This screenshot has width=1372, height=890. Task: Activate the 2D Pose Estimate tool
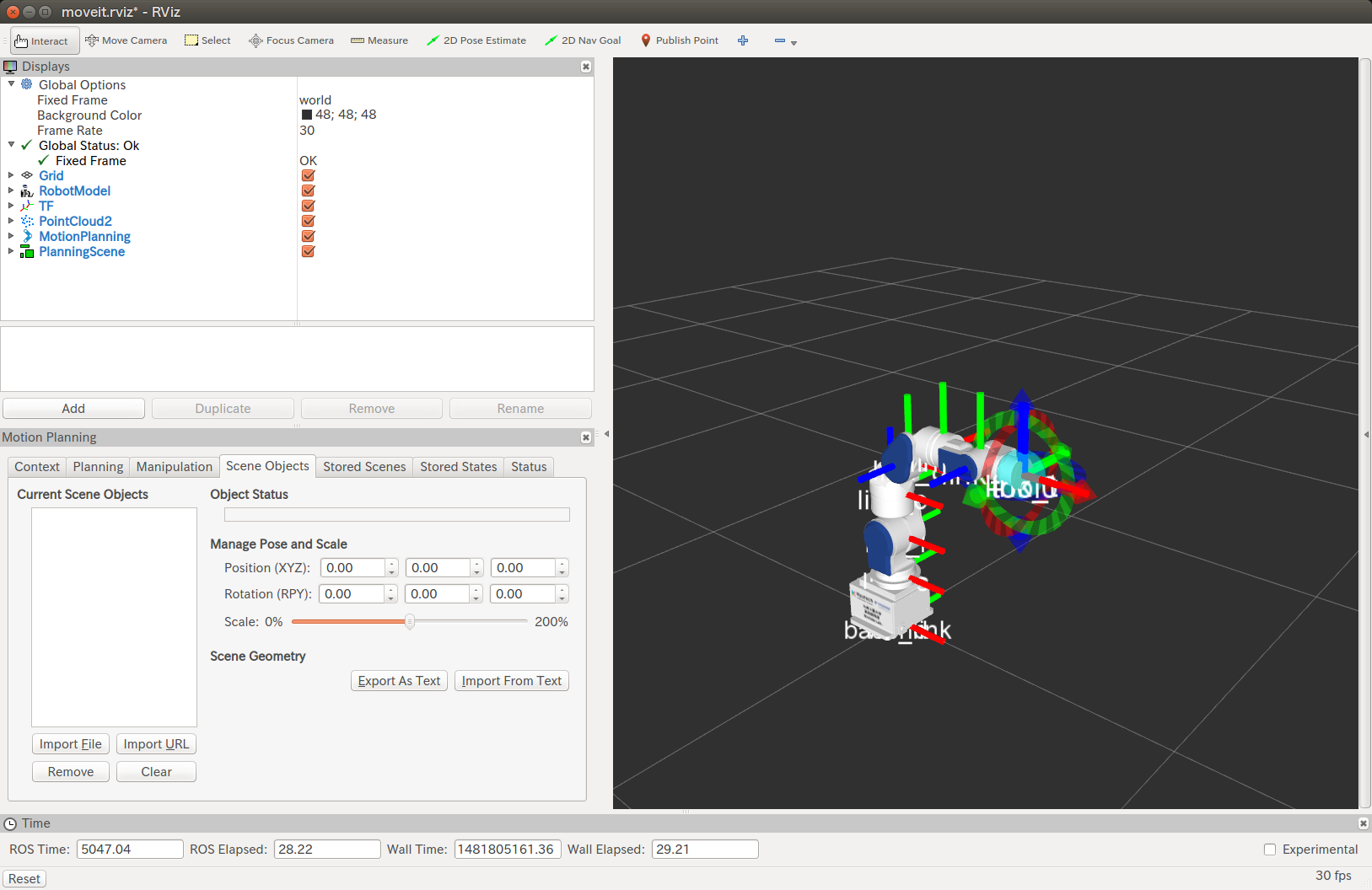click(476, 40)
